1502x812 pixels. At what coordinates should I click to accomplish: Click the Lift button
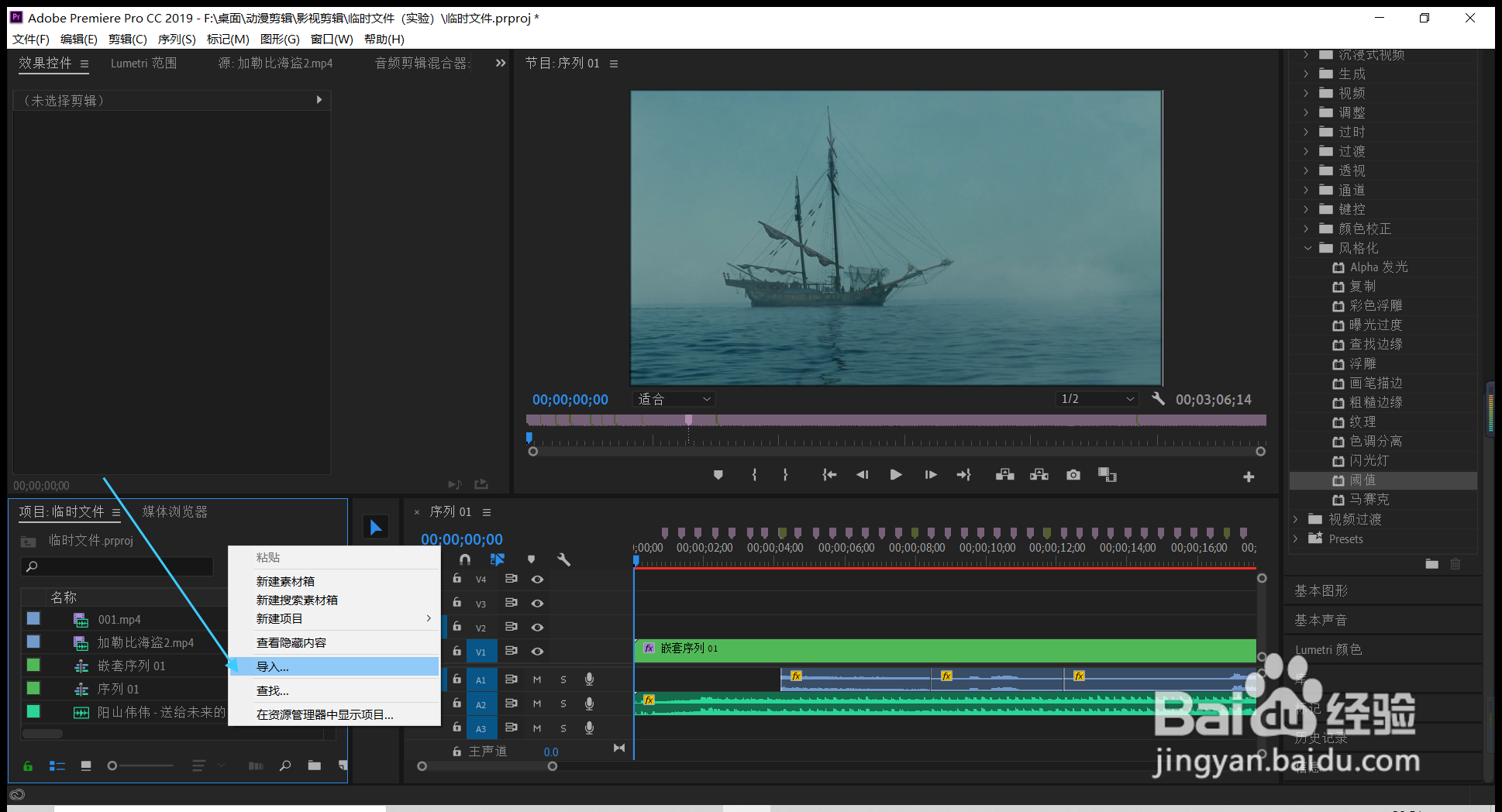(1005, 475)
